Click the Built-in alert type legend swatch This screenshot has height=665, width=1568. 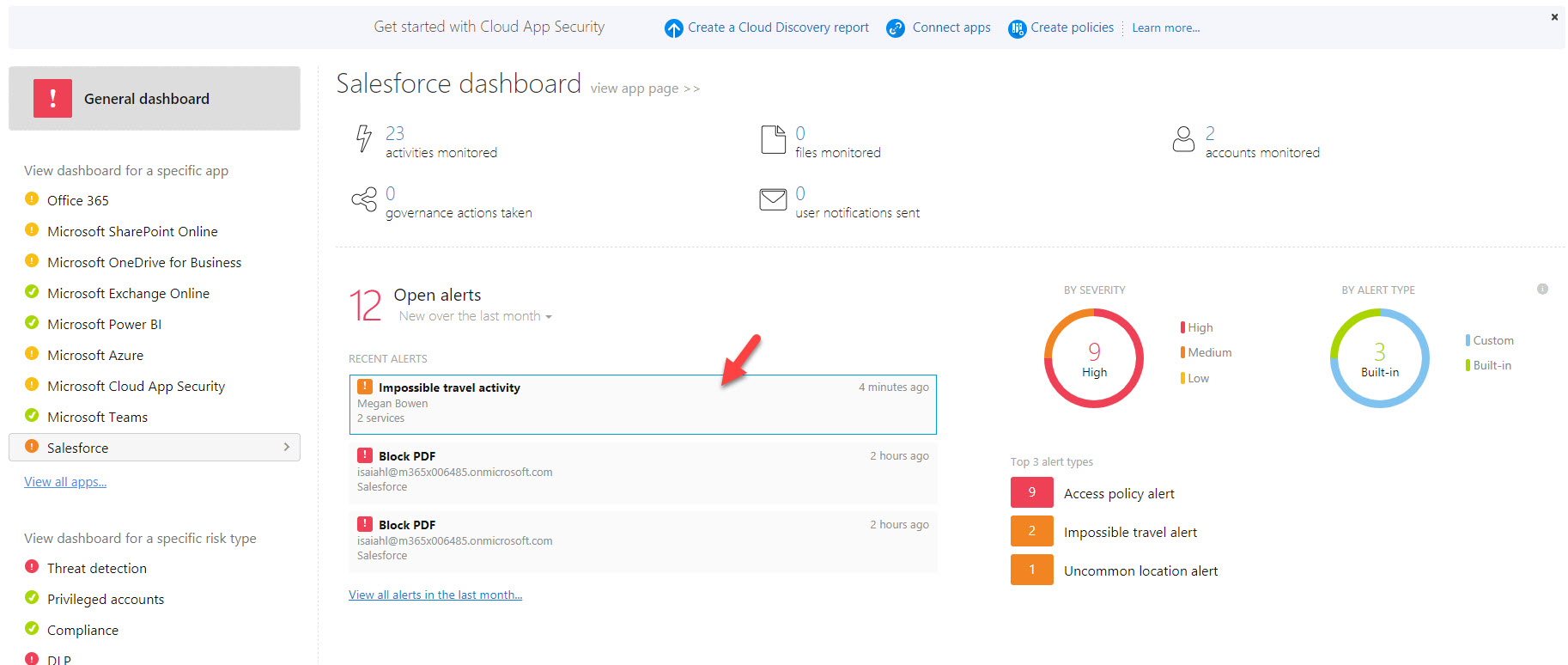point(1468,365)
